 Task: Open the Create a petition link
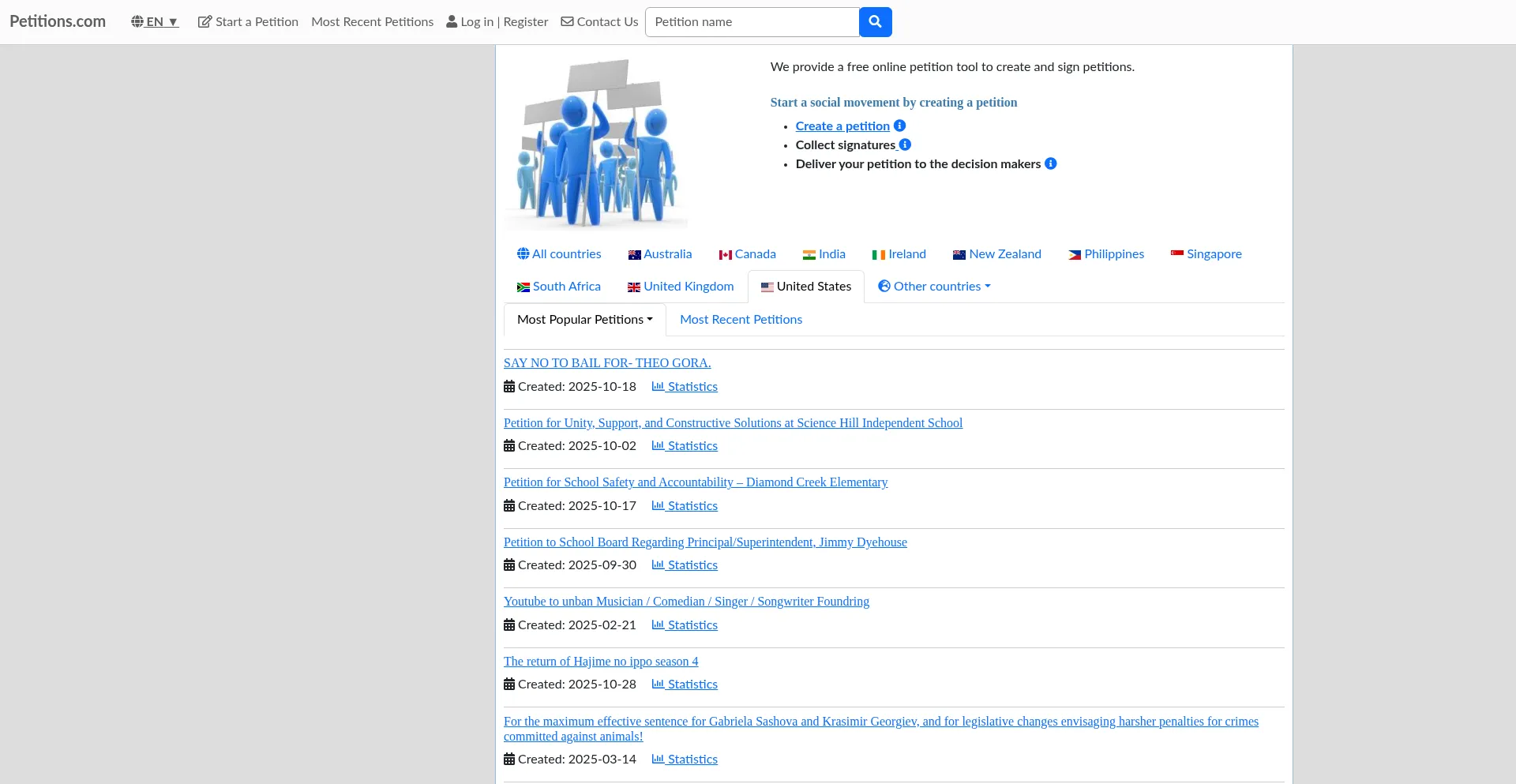pyautogui.click(x=842, y=126)
